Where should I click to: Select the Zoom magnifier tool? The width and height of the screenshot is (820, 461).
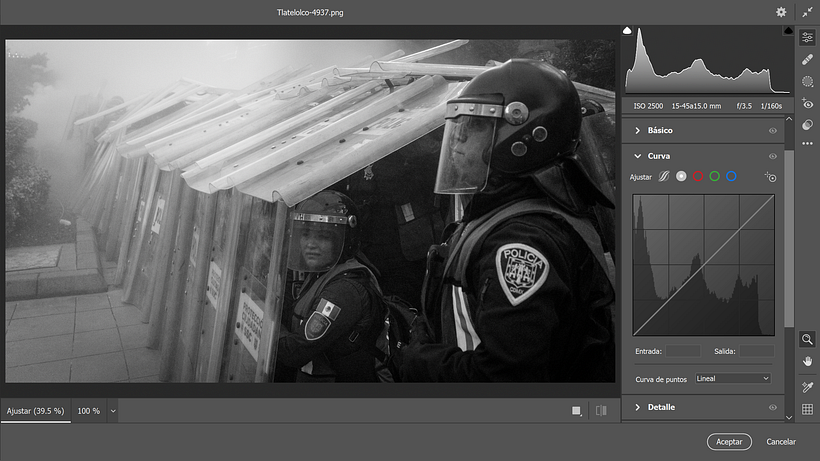click(x=807, y=339)
